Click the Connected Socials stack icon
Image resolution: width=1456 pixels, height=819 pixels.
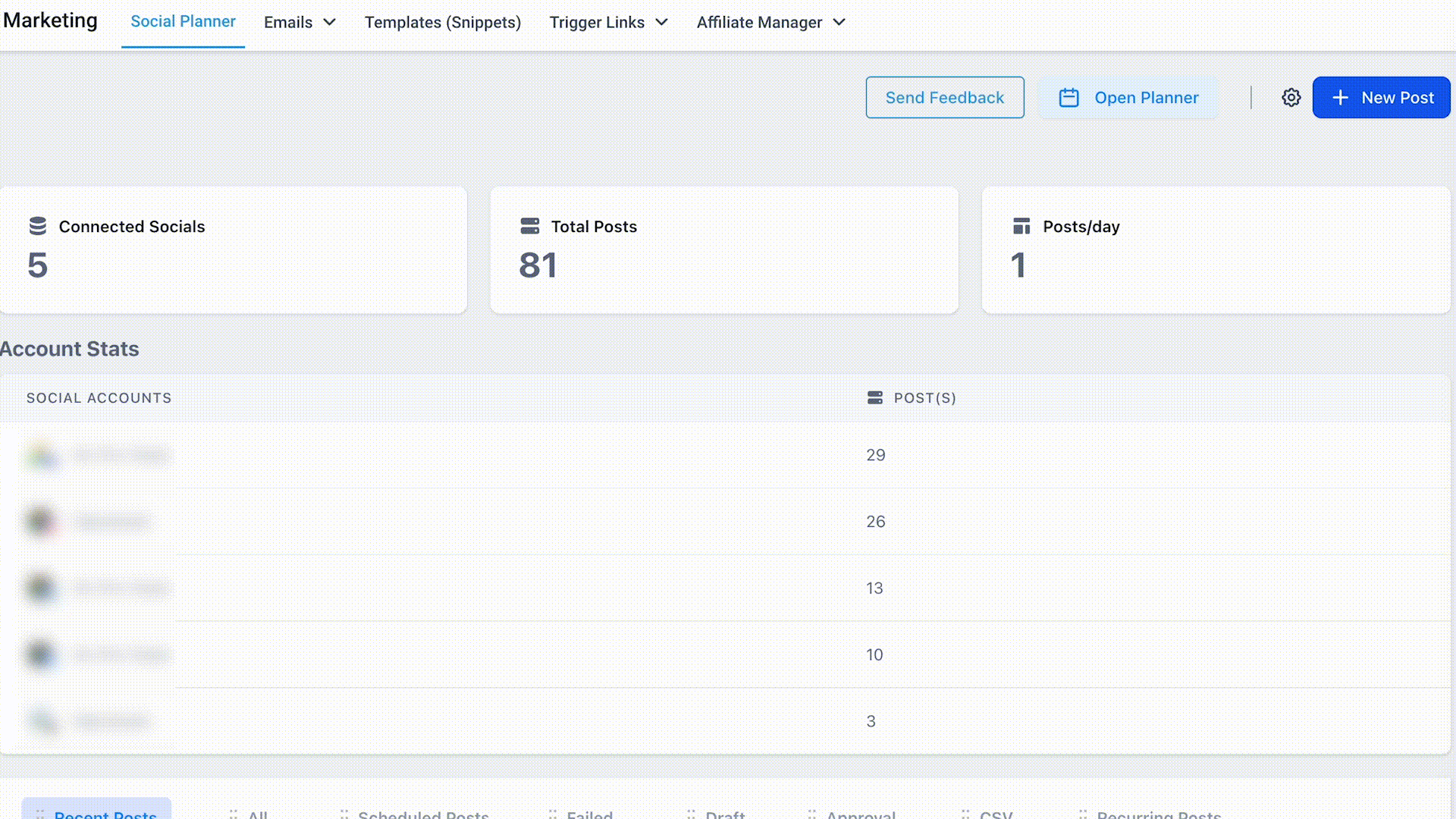point(38,226)
